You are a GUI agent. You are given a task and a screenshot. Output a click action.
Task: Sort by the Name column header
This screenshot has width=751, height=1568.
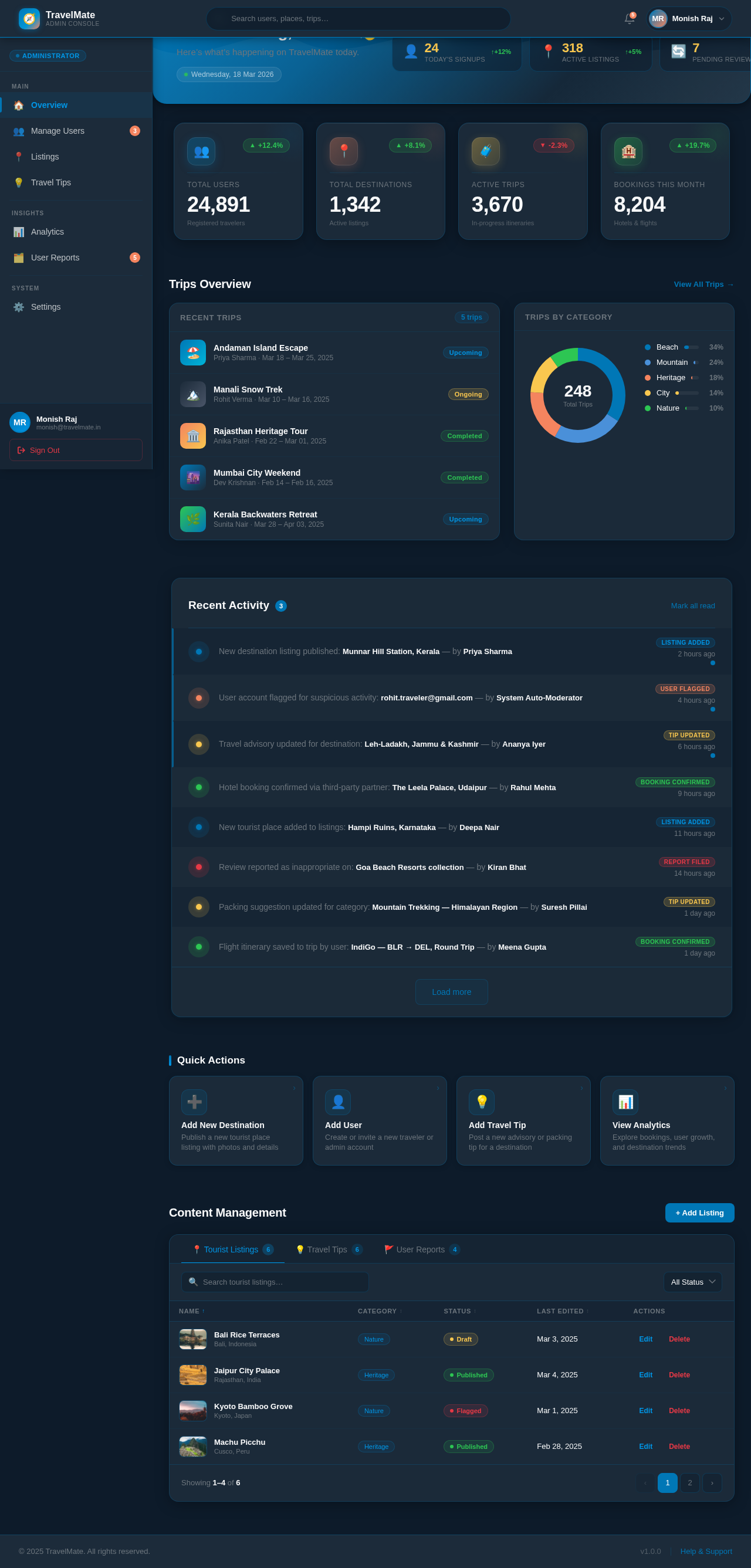pos(192,1311)
